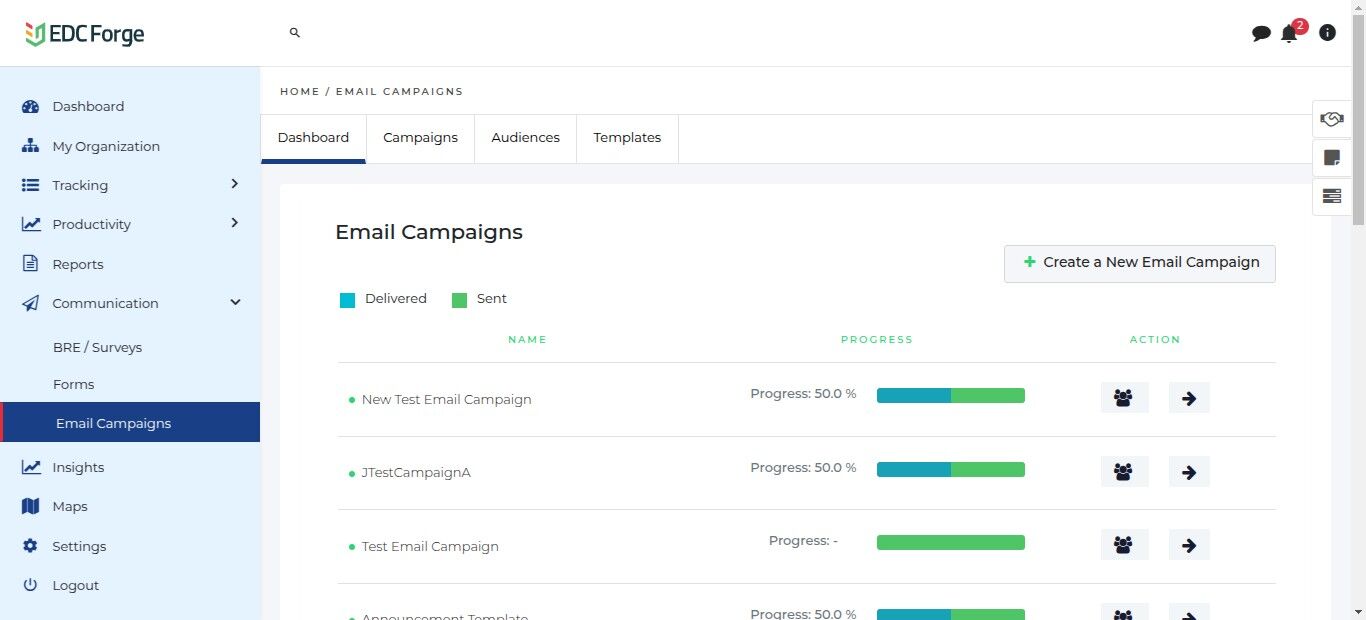Open the handshake side panel icon
Screen dimensions: 1366x620
[x=1331, y=119]
